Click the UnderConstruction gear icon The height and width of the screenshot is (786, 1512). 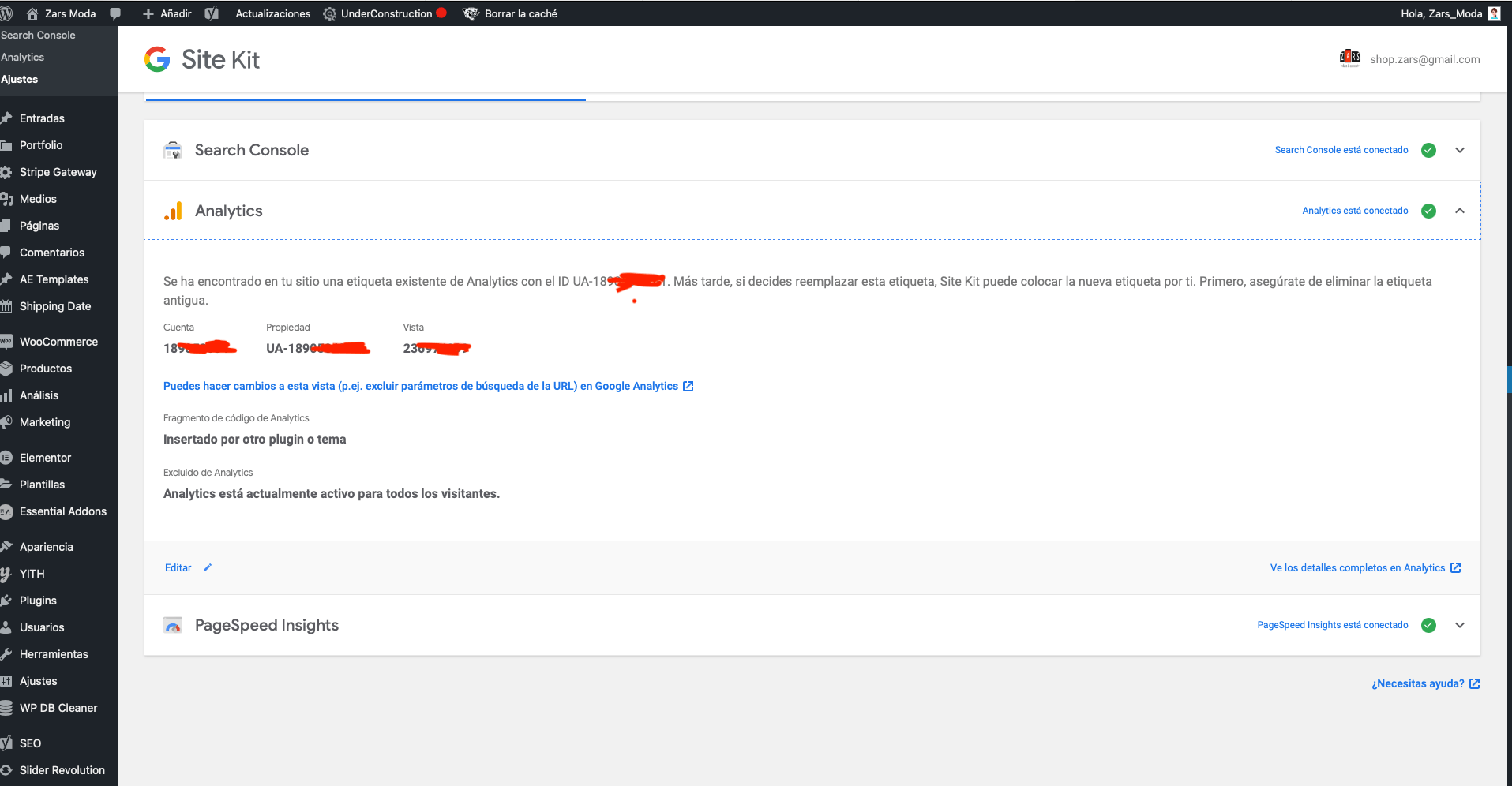329,13
